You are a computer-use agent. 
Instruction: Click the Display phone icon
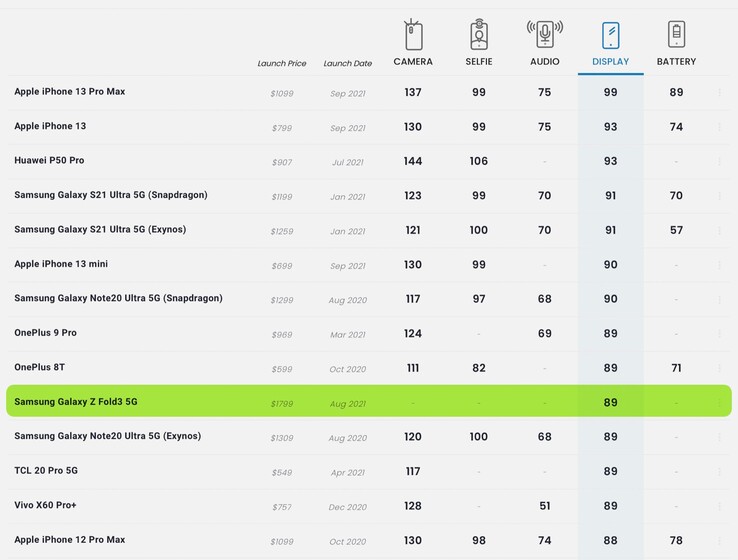pyautogui.click(x=610, y=35)
